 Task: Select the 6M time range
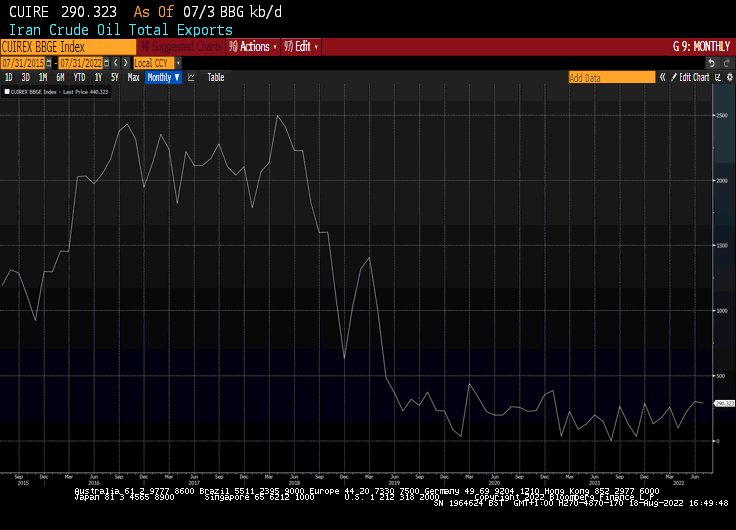pyautogui.click(x=60, y=77)
